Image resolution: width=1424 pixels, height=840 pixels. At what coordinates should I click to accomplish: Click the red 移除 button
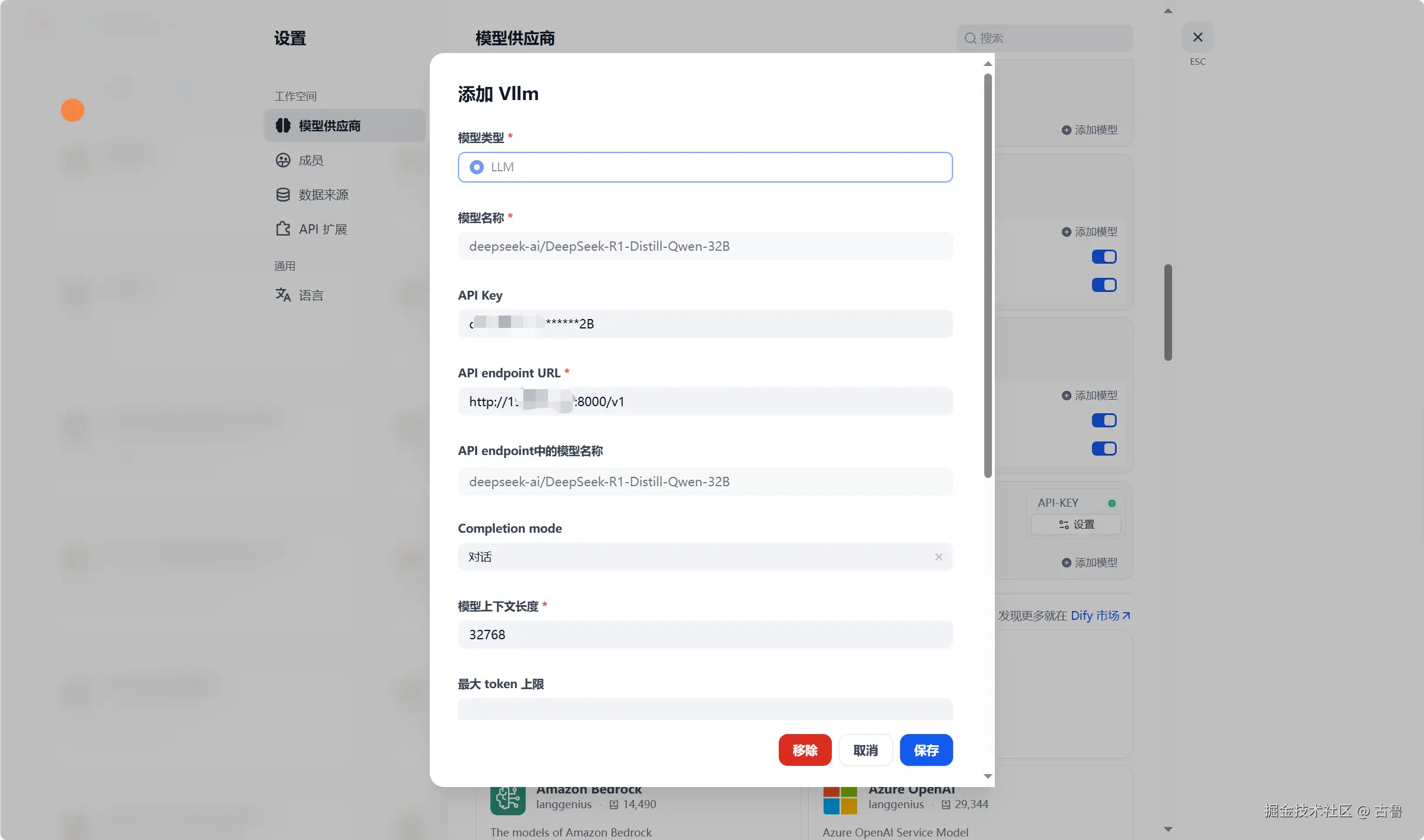pos(805,750)
